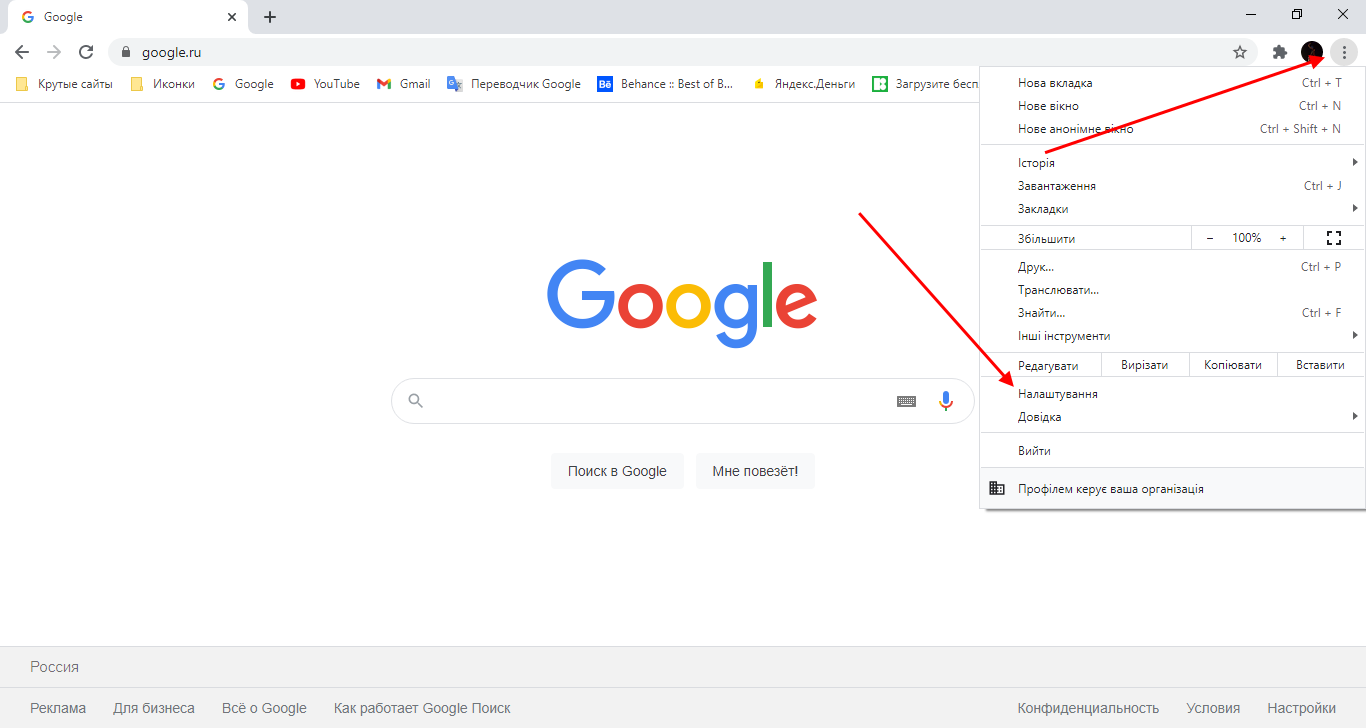Open the Конфиденциальность footer link
The height and width of the screenshot is (728, 1366).
[x=1088, y=708]
